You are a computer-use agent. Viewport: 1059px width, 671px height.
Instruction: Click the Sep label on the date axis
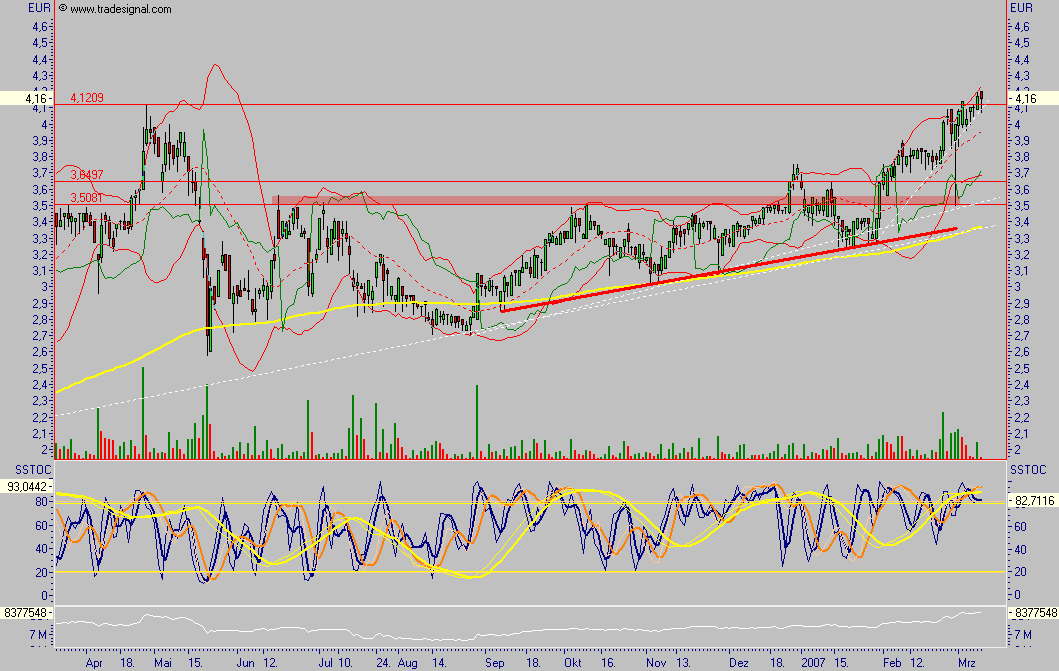pyautogui.click(x=494, y=663)
